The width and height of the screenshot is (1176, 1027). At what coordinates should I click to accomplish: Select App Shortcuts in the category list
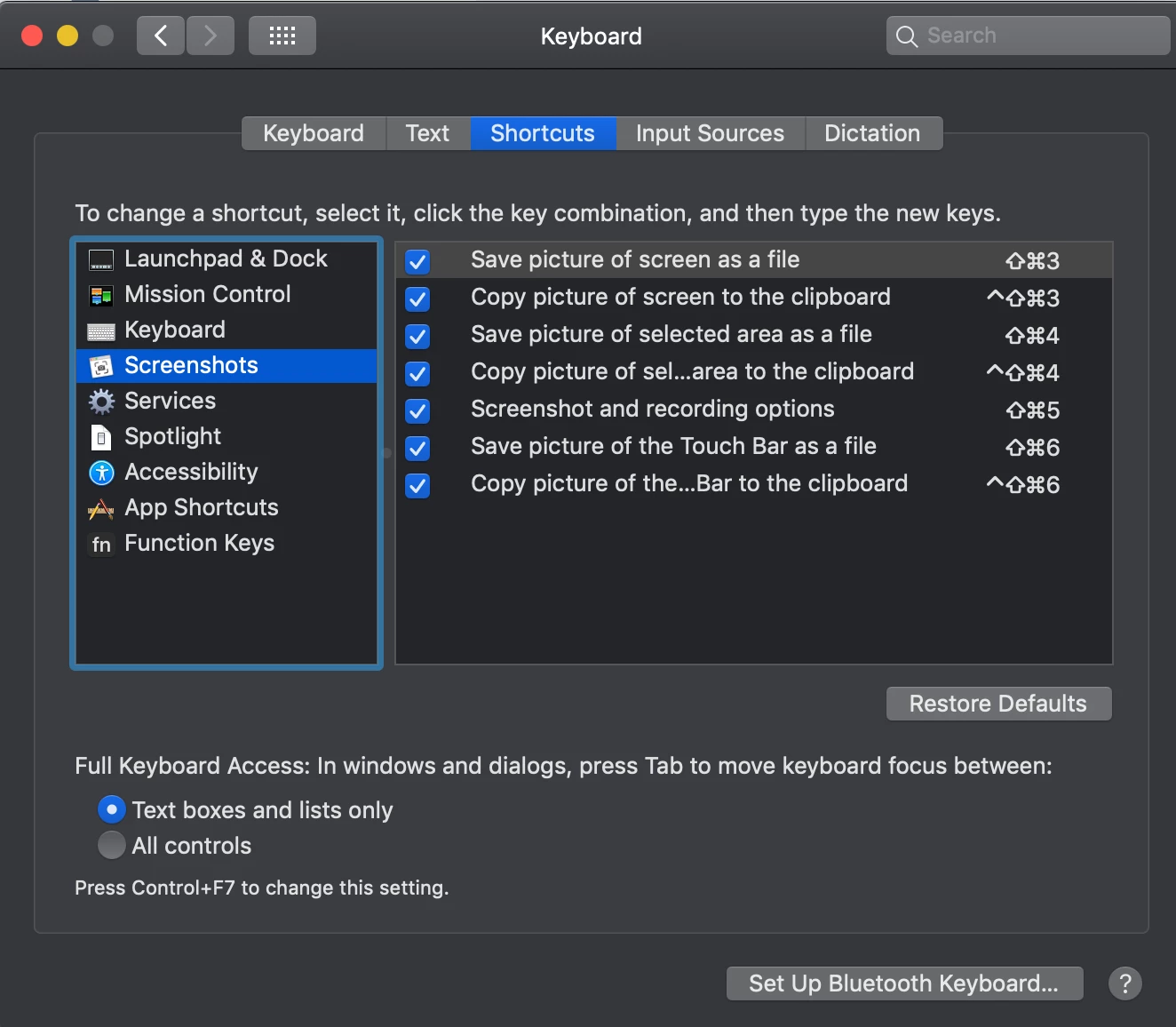tap(226, 507)
